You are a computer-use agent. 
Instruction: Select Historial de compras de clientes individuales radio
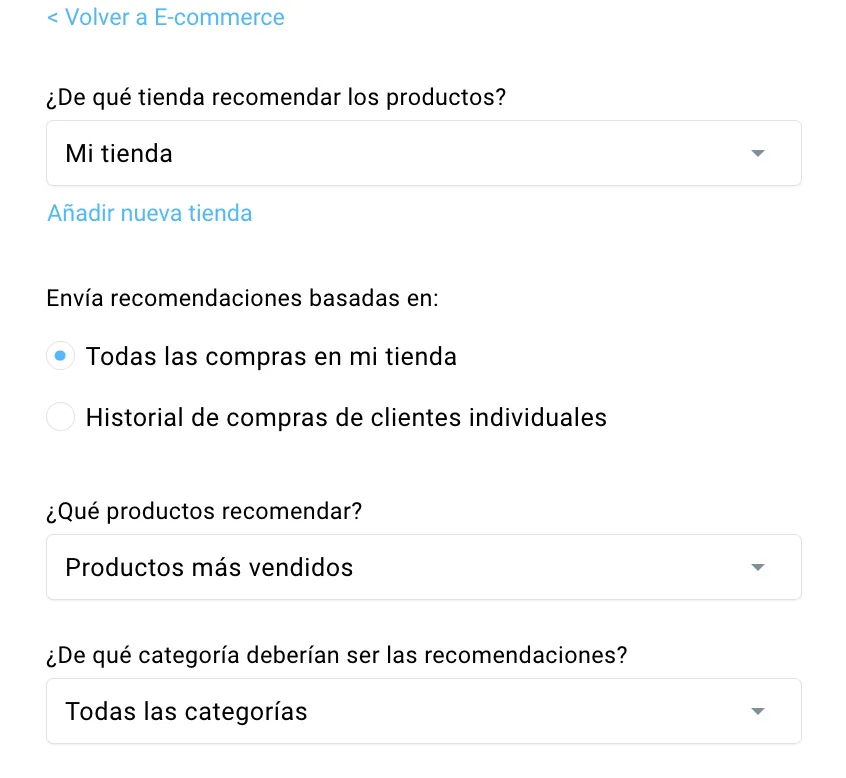pos(60,417)
